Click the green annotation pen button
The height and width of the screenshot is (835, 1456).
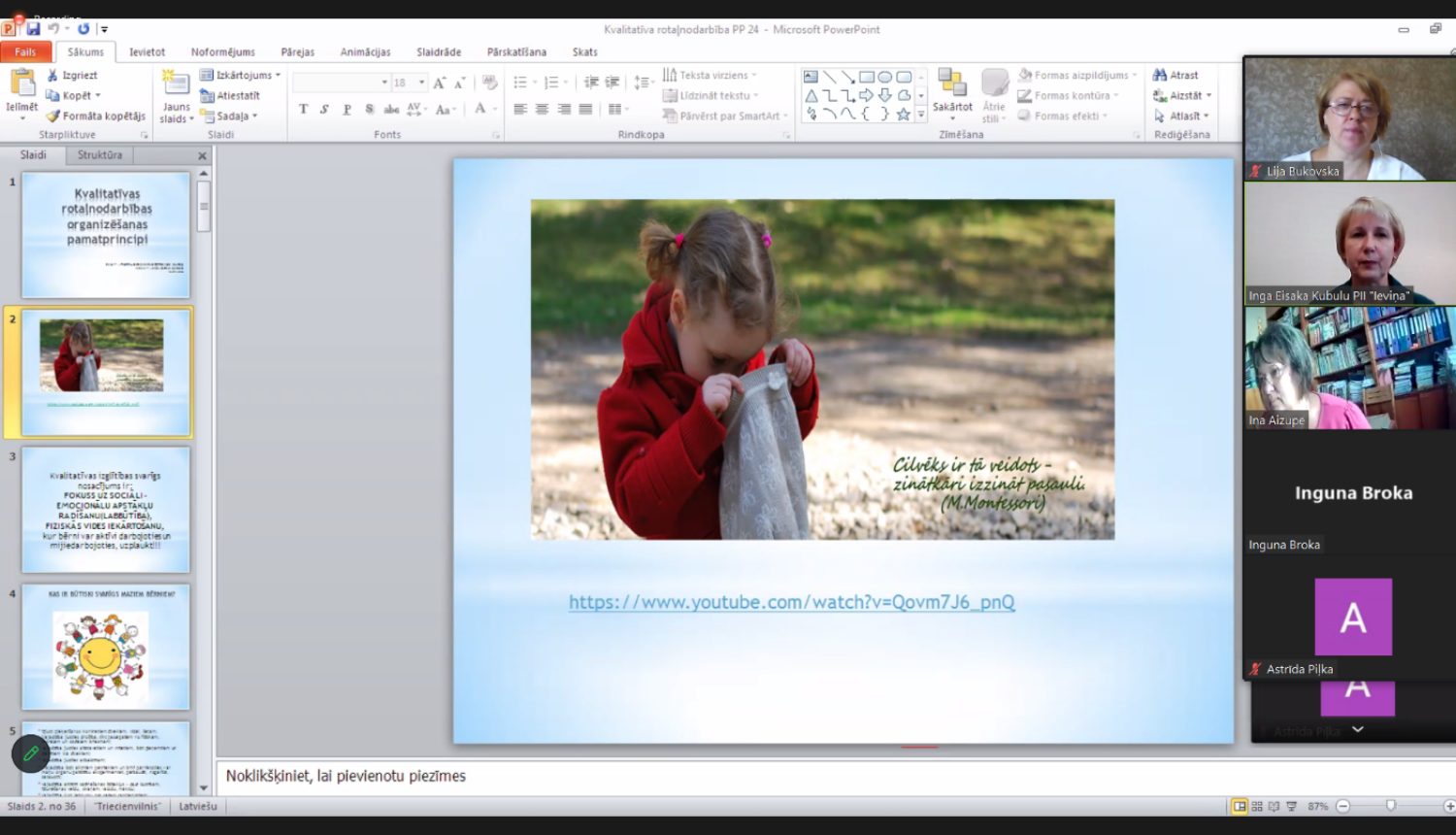[x=31, y=753]
